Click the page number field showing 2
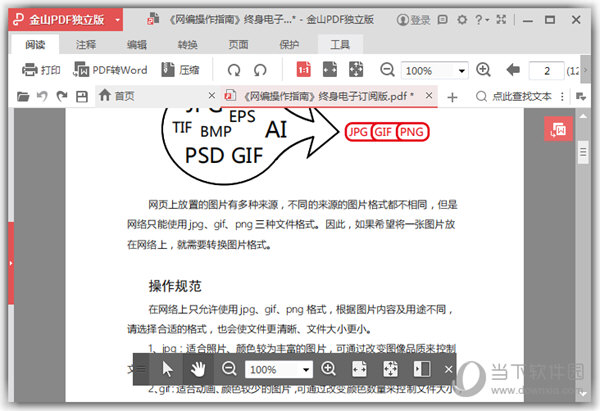 (x=546, y=70)
